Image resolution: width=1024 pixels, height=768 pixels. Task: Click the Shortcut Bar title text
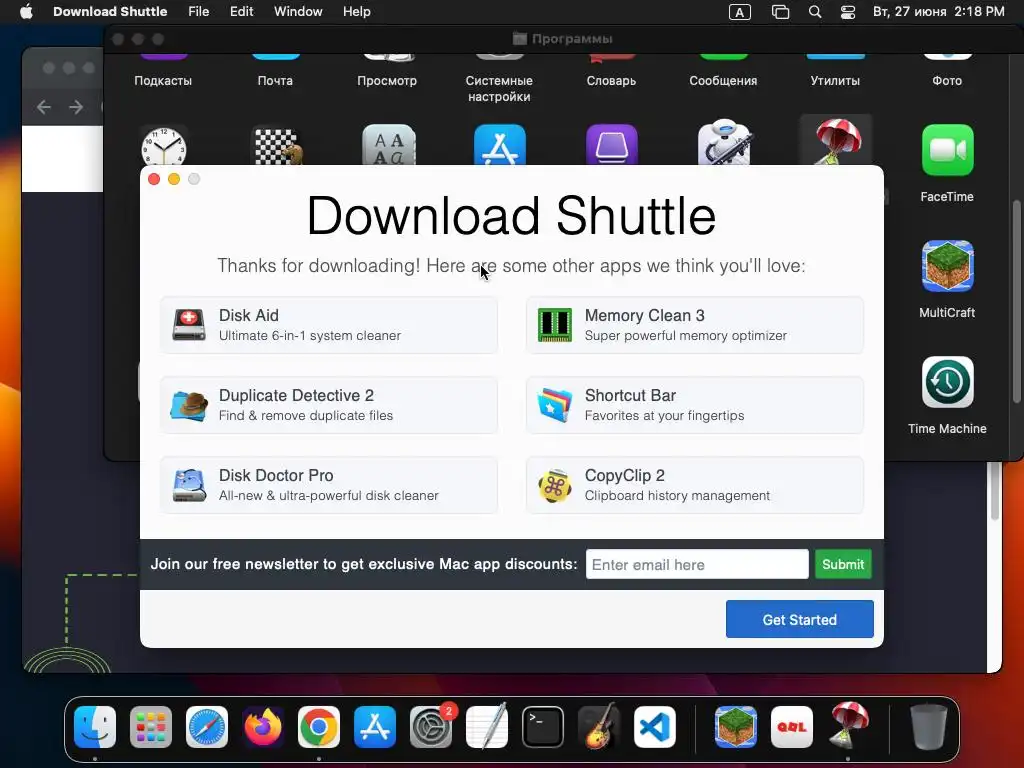pyautogui.click(x=630, y=396)
